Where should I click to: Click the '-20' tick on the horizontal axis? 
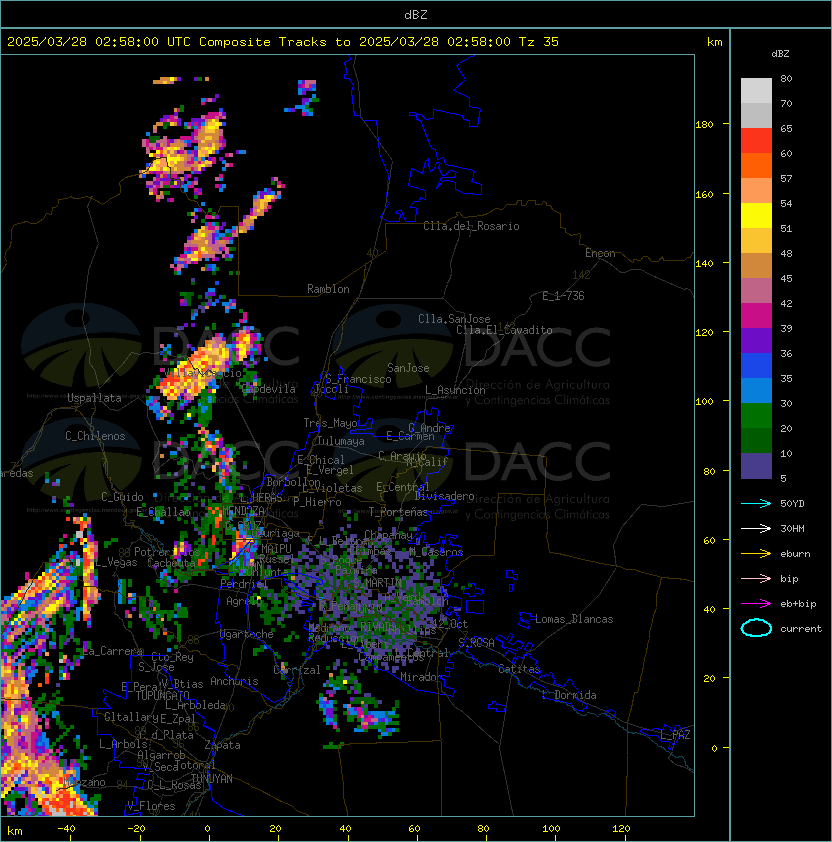pyautogui.click(x=136, y=829)
